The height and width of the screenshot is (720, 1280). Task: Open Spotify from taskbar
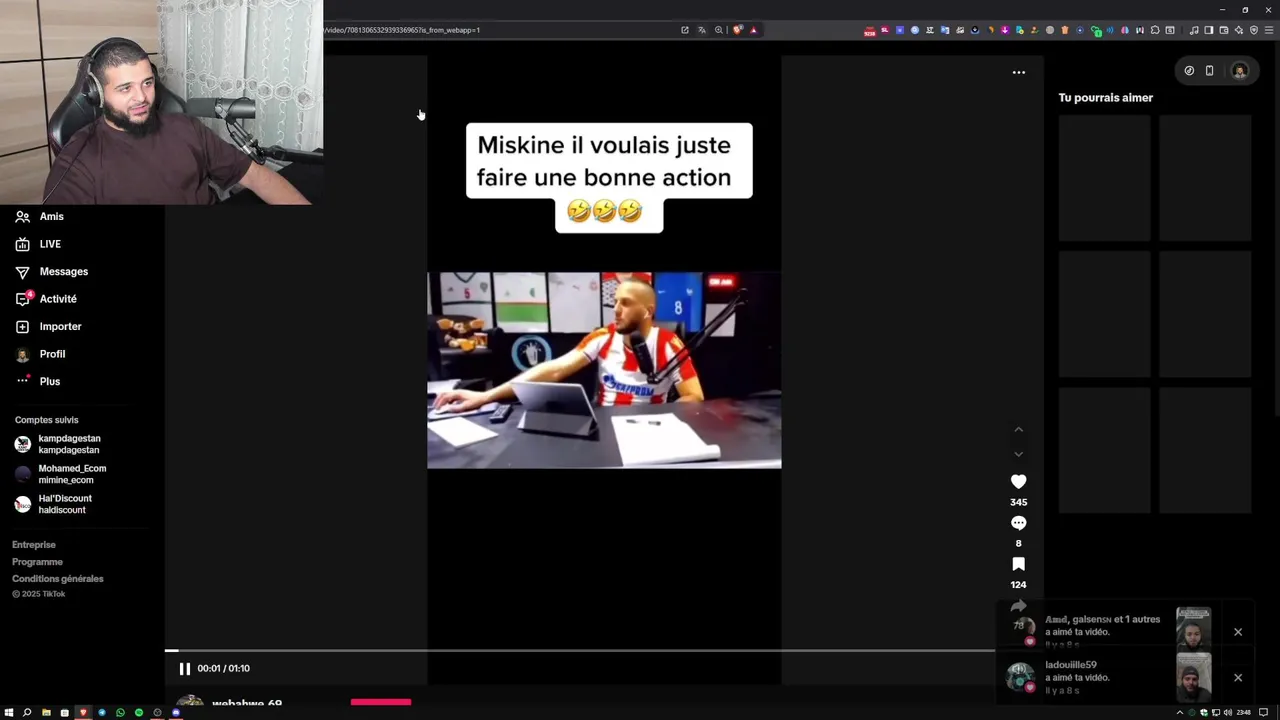pos(139,712)
